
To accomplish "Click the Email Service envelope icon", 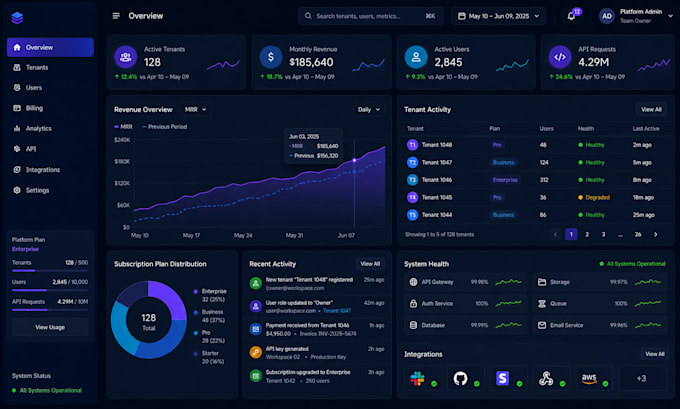I will click(542, 325).
